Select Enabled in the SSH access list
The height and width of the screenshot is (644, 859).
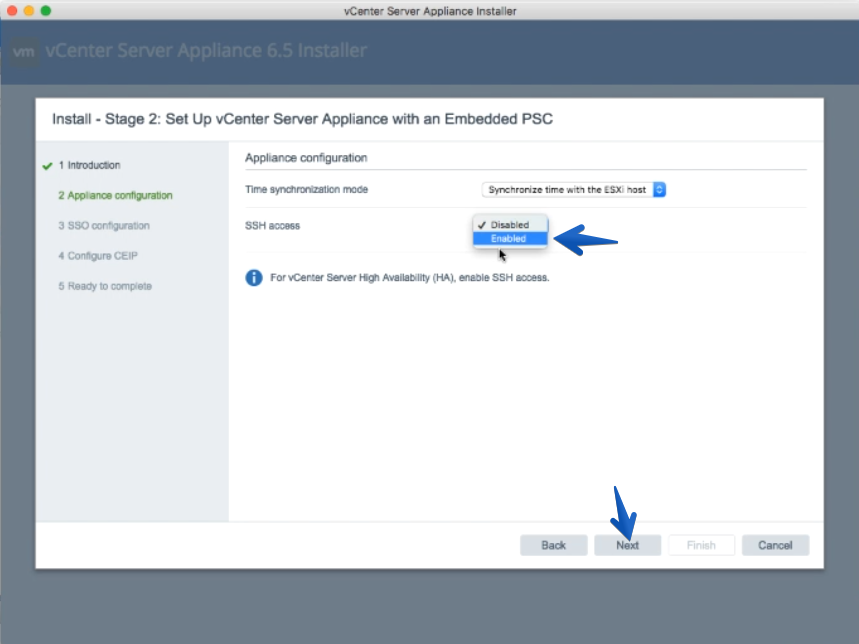tap(510, 239)
